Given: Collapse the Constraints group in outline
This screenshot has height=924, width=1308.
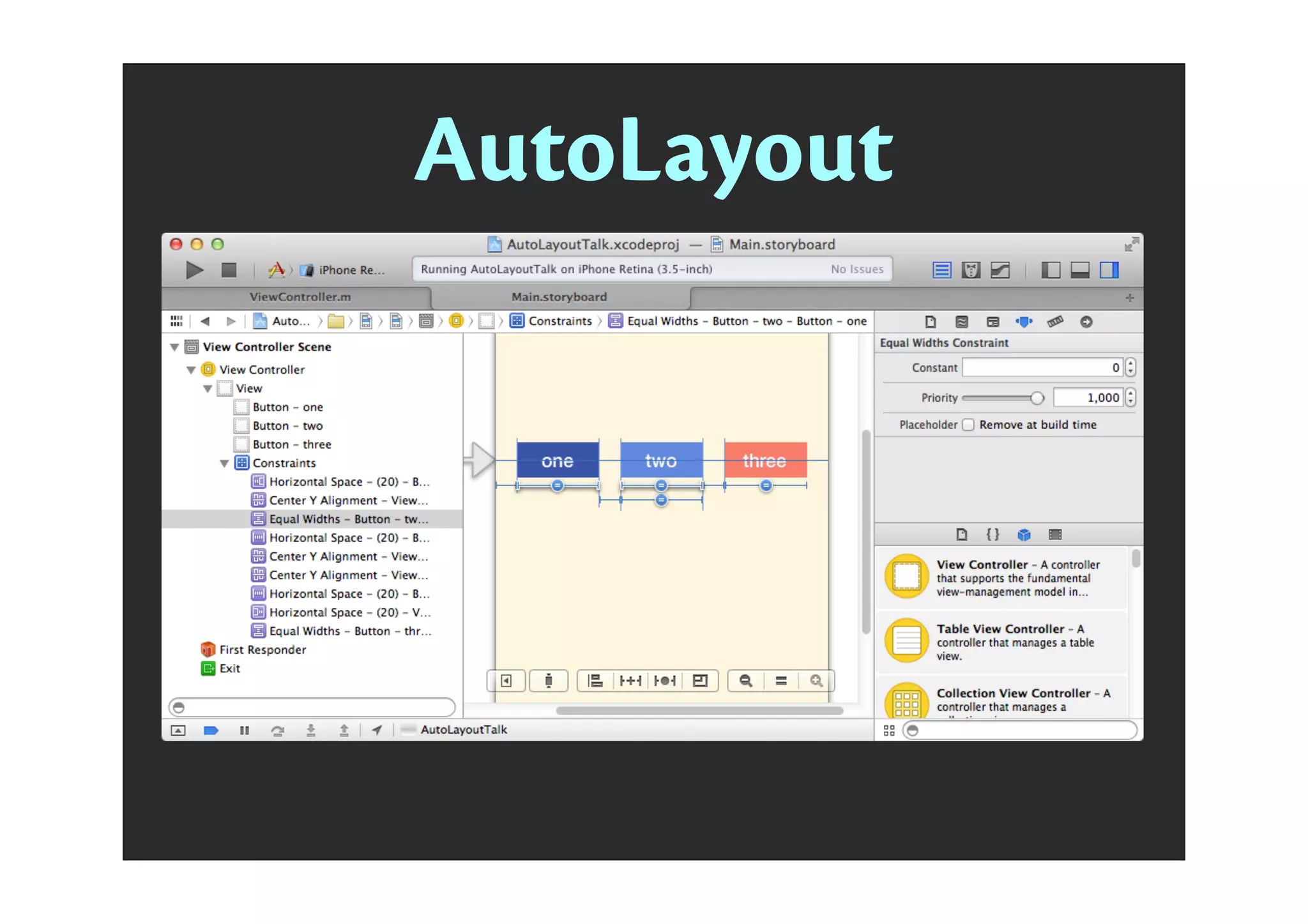Looking at the screenshot, I should point(224,464).
